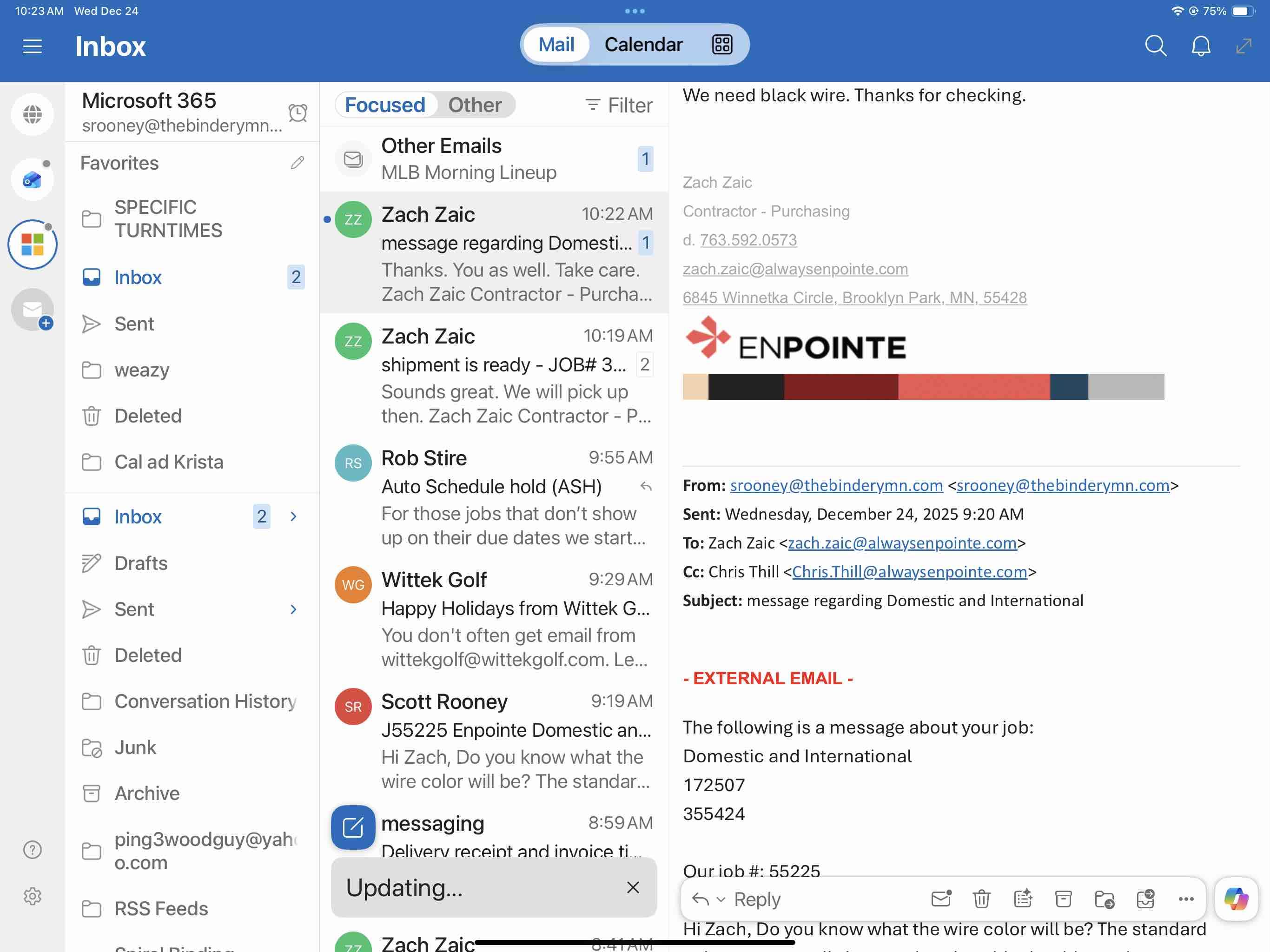Tap the notifications bell icon

point(1201,46)
